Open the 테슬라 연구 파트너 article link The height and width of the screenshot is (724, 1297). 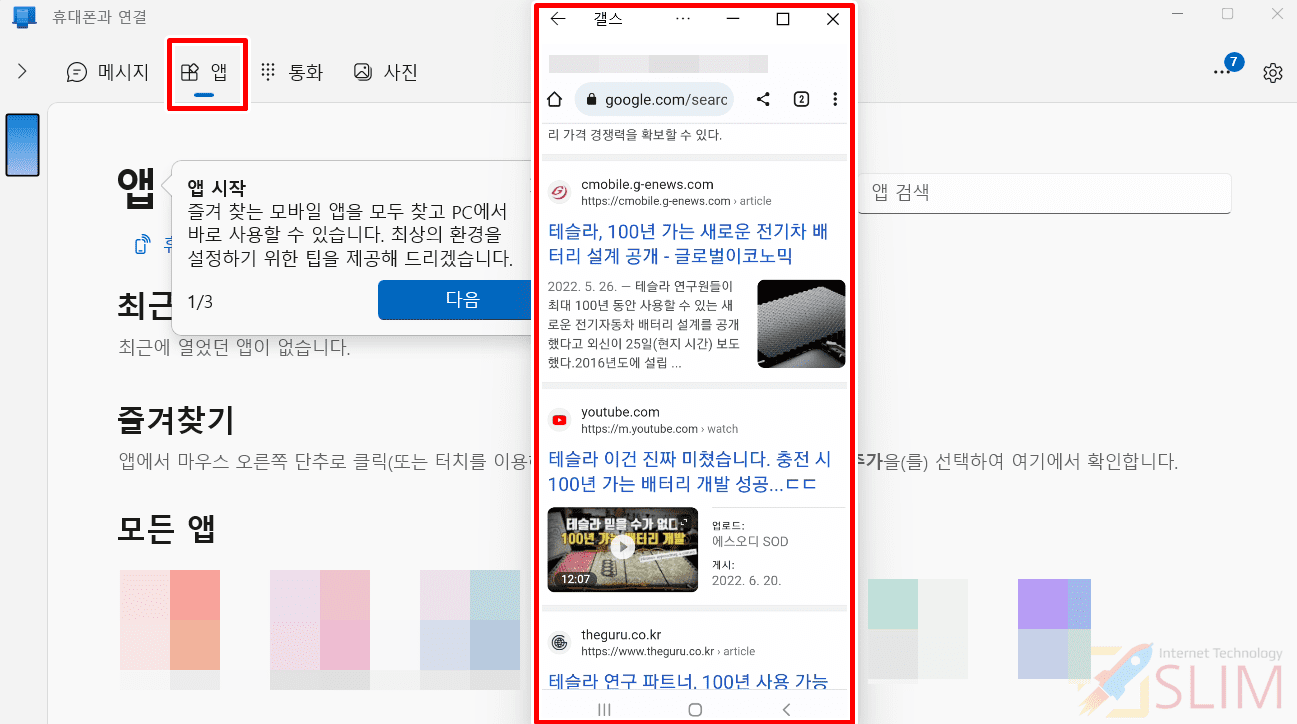coord(688,682)
